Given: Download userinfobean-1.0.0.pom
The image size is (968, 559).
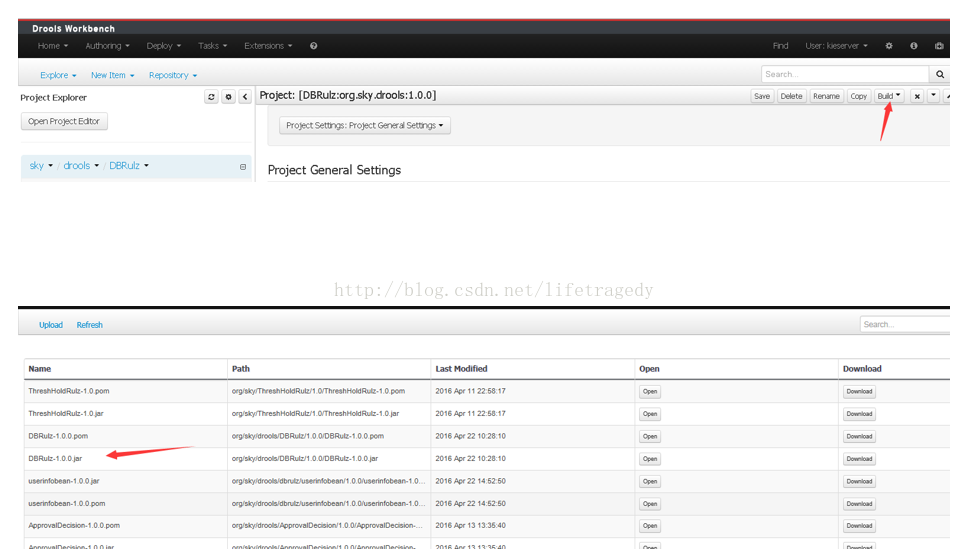Looking at the screenshot, I should 859,504.
